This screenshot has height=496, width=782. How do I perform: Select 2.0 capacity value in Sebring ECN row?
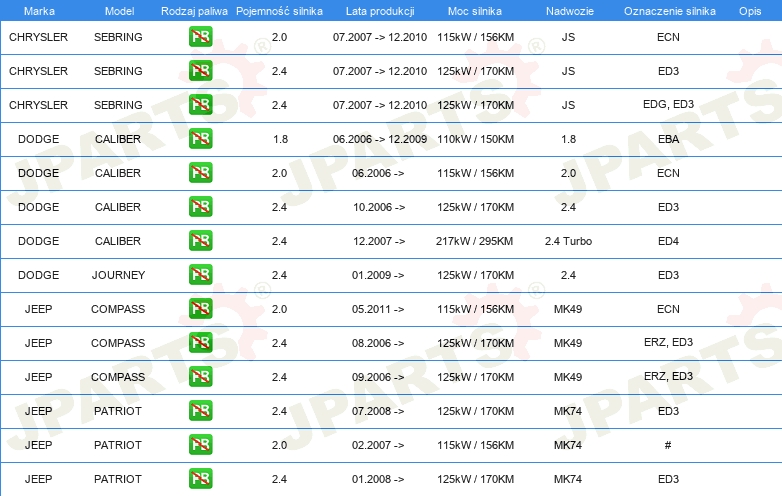point(279,37)
